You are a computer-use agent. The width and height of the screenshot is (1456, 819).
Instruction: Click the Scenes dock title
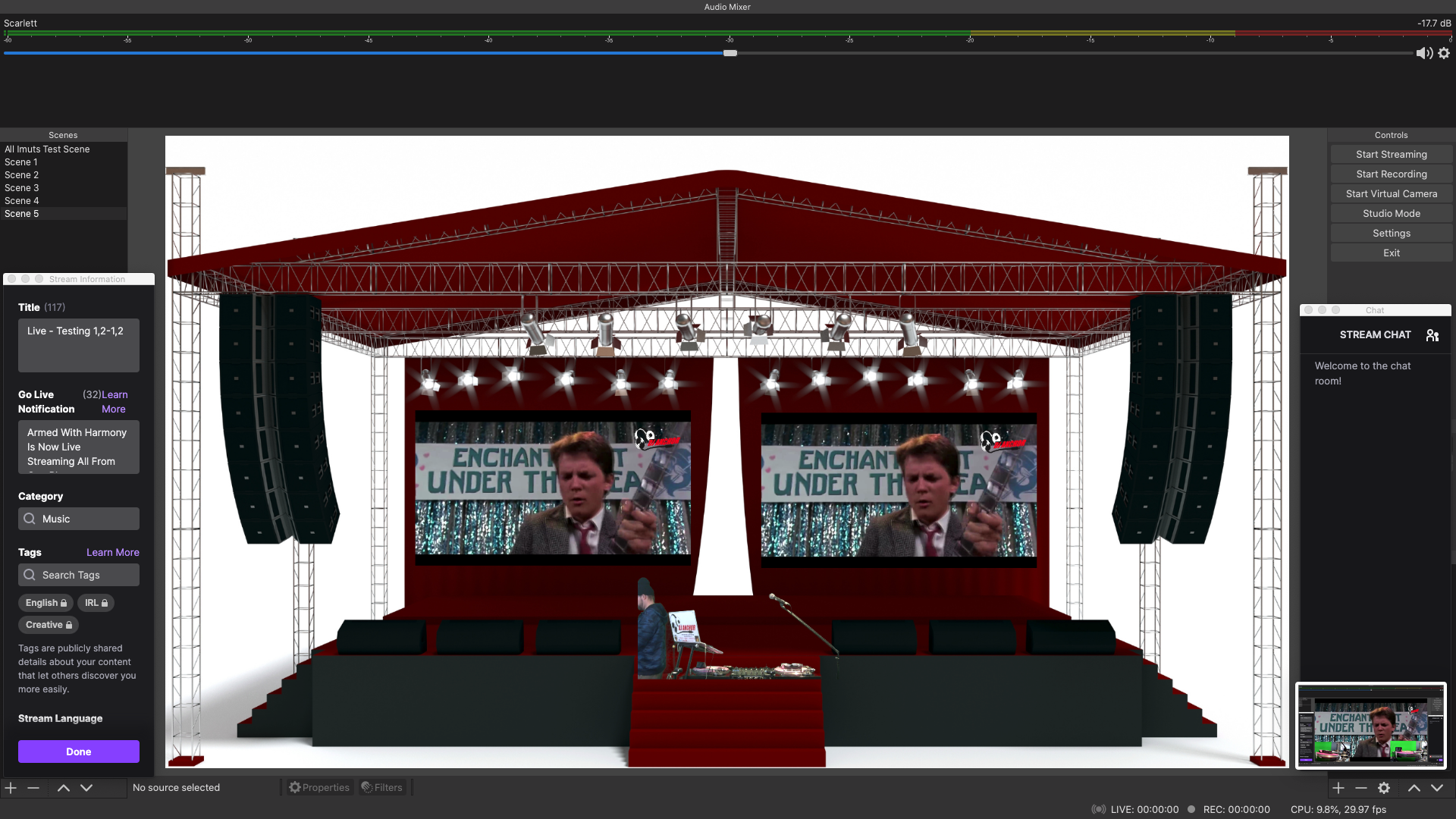tap(63, 135)
